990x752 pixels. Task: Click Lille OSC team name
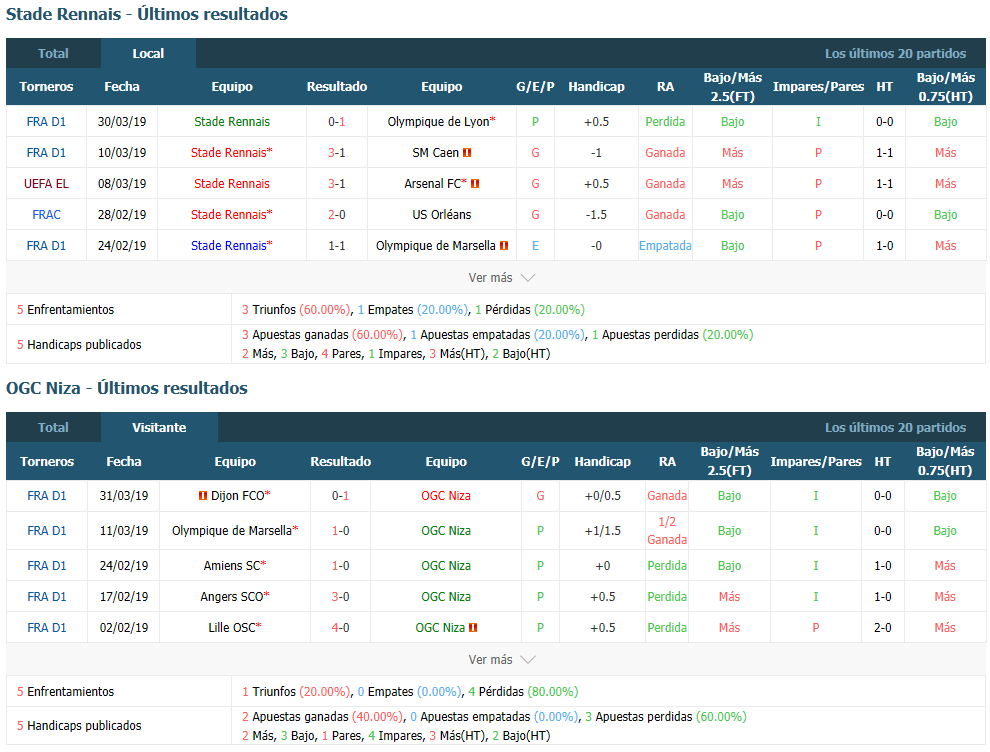coord(232,628)
